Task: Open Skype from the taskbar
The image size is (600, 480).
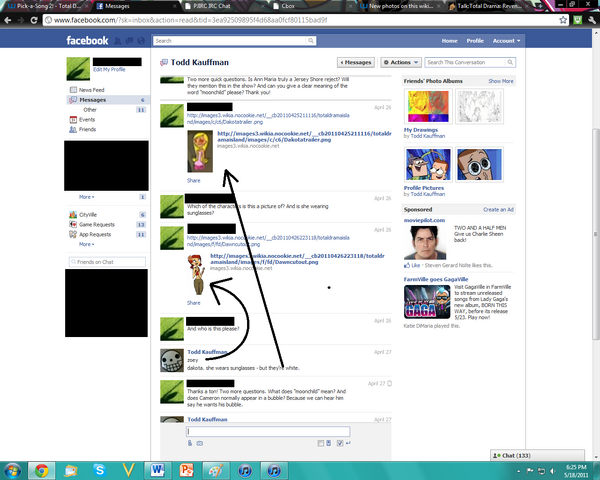Action: click(99, 470)
